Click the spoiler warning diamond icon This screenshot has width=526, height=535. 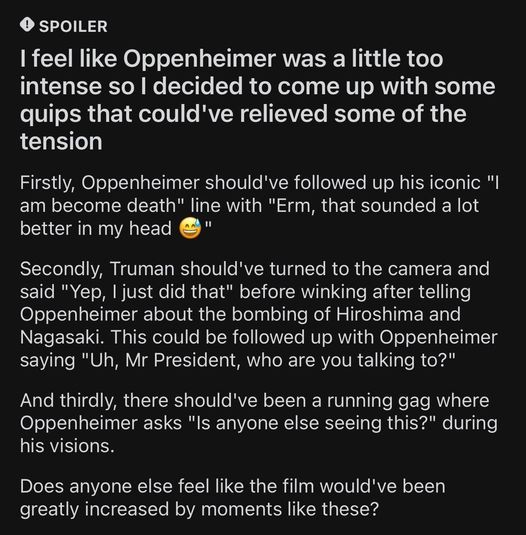[27, 25]
